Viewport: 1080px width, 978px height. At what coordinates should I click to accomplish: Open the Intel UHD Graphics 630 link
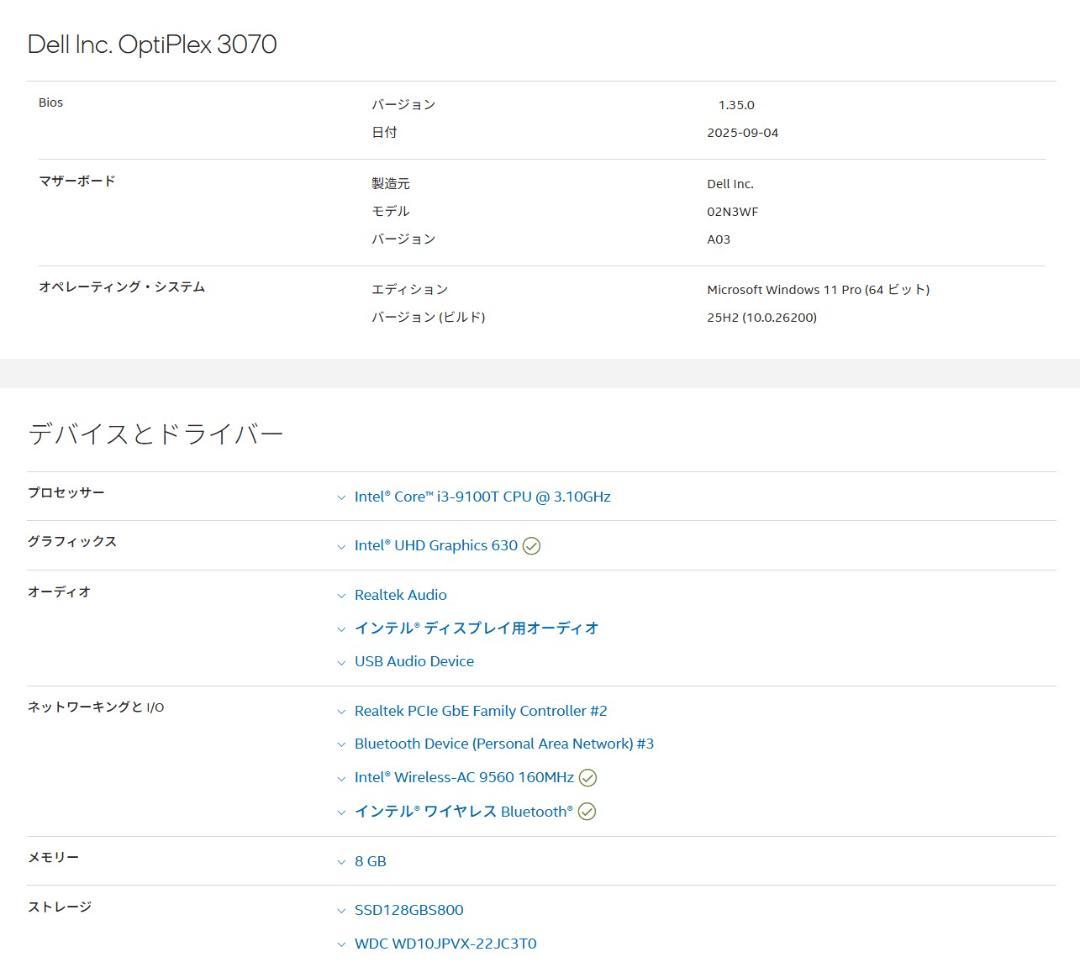435,545
